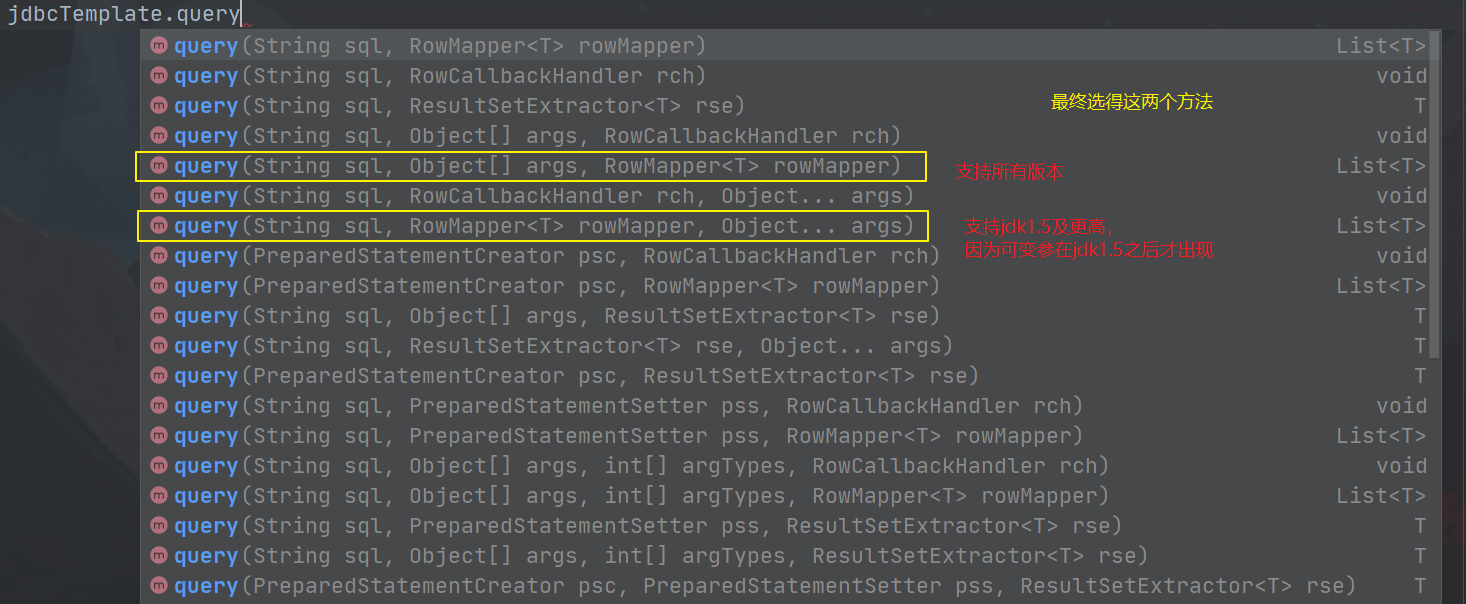This screenshot has width=1466, height=604.
Task: Click List<T> type of query(PreparedStatementCreator psc, RowMapper<T> rowMapper)
Action: tap(1381, 286)
